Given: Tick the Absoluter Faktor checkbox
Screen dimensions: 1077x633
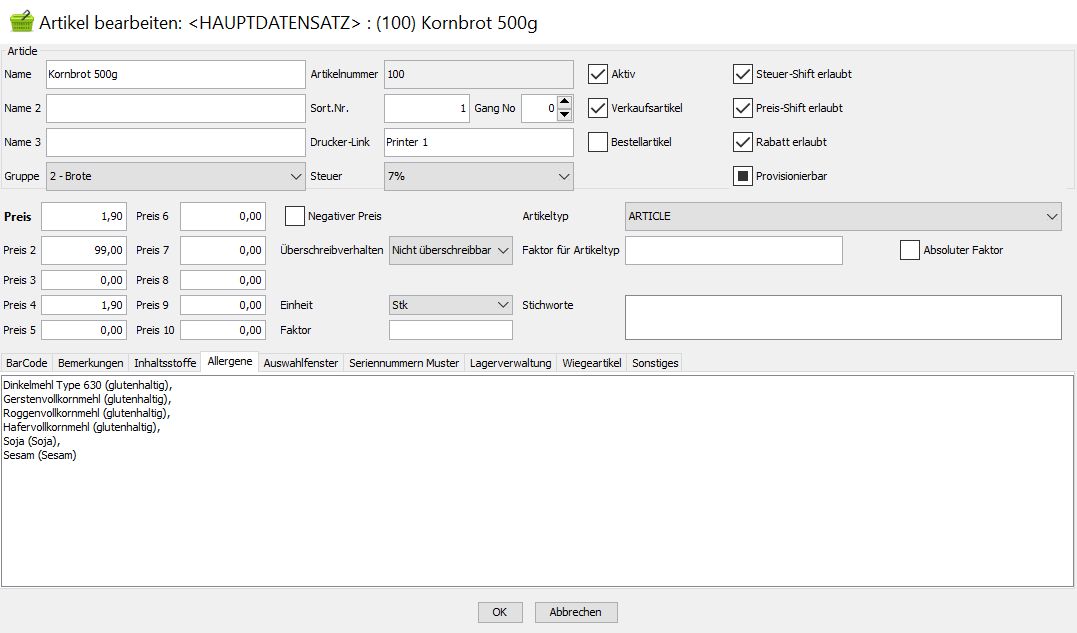Looking at the screenshot, I should point(909,250).
